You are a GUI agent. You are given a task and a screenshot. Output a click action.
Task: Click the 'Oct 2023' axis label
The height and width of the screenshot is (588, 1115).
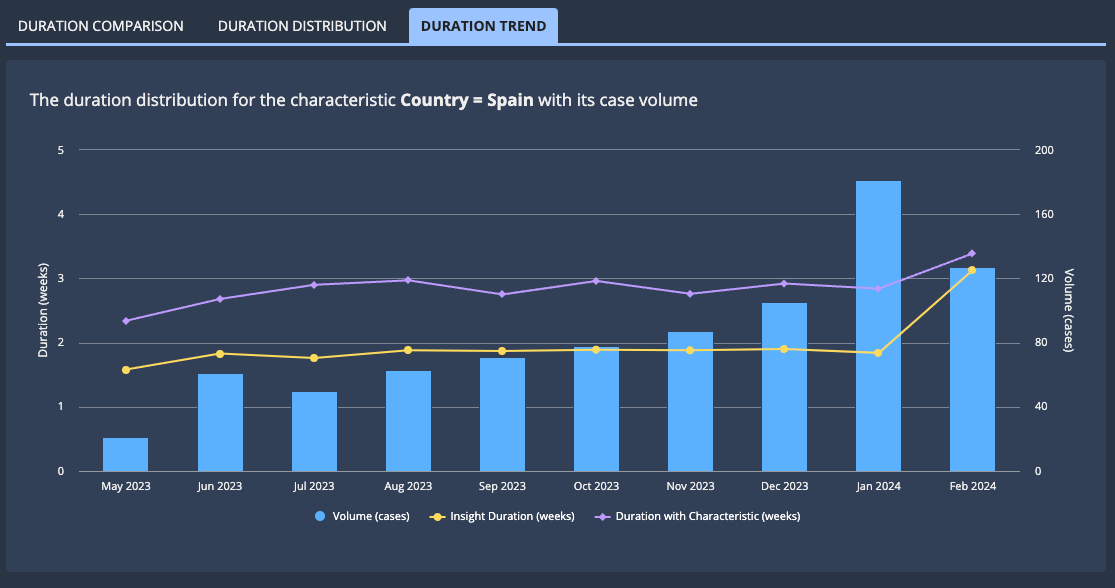[x=597, y=486]
